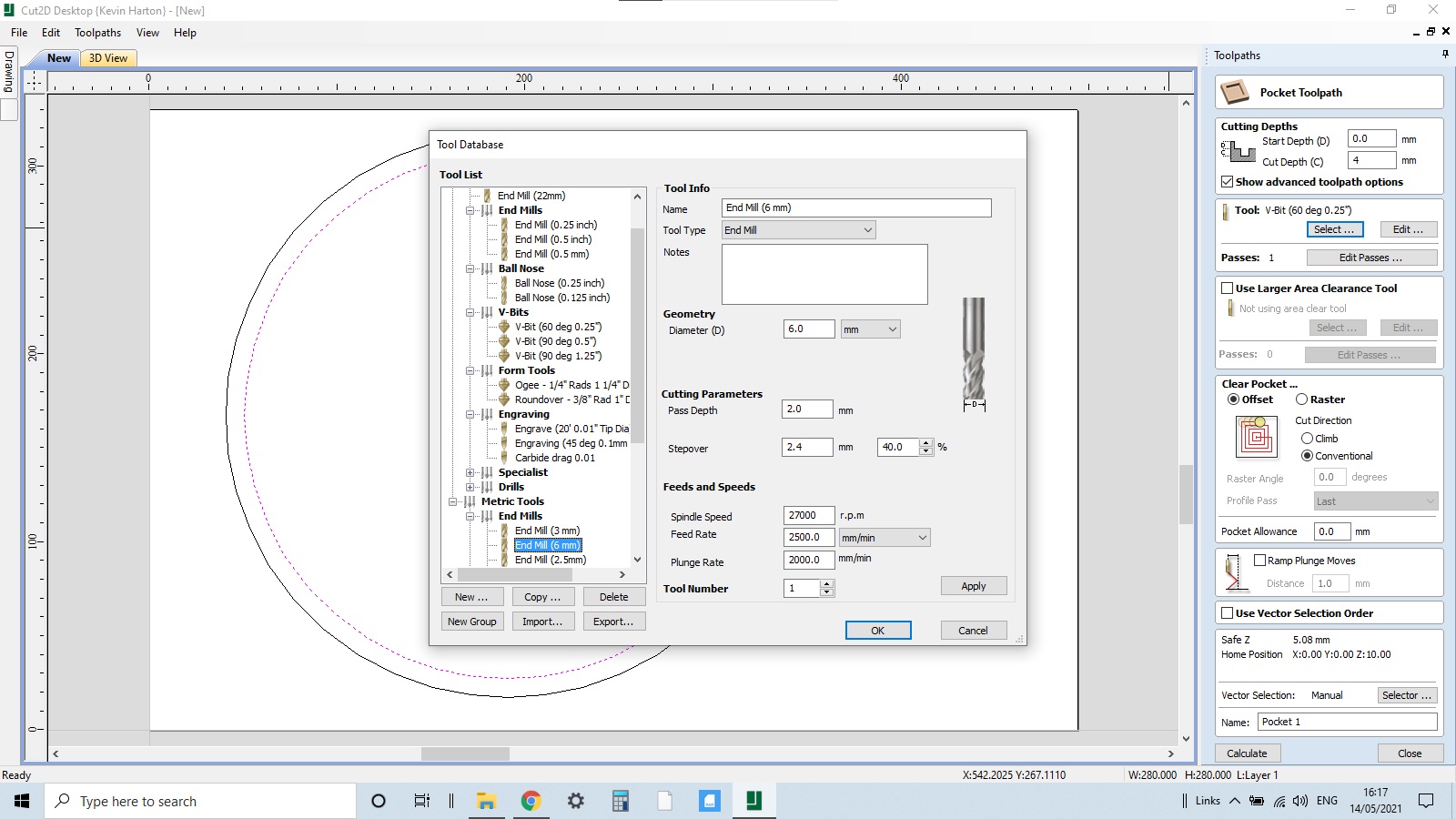Click the End Mill (22mm) tool icon
This screenshot has width=1456, height=819.
[x=487, y=196]
